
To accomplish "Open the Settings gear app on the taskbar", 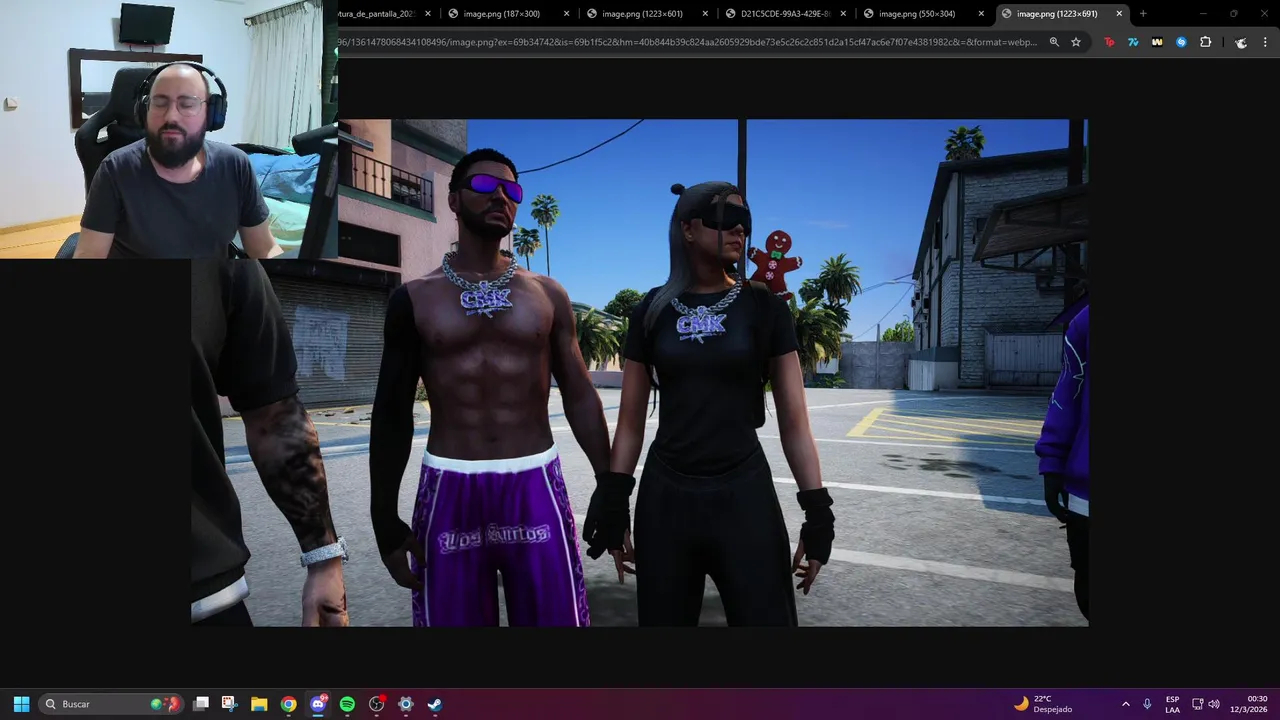I will coord(405,704).
